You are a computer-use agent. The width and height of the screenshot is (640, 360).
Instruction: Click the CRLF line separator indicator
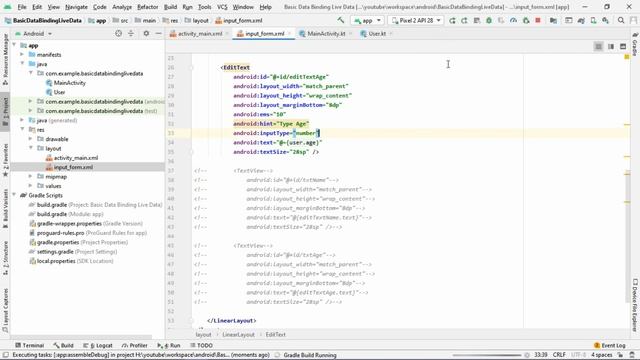[x=559, y=355]
